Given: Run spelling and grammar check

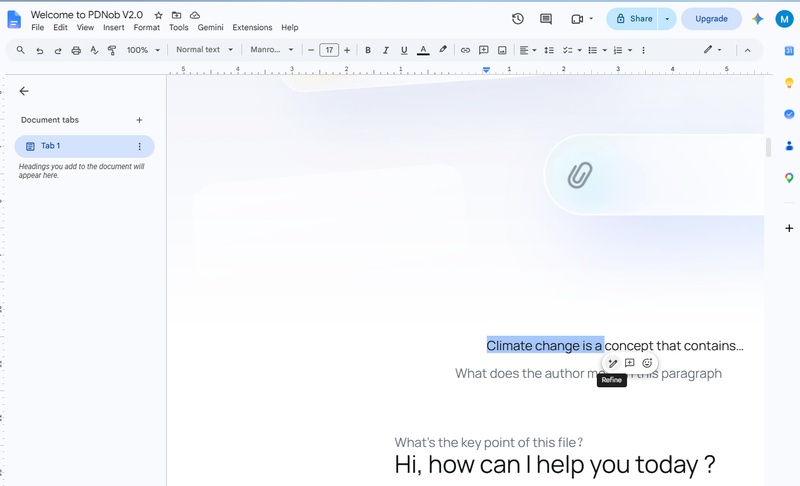Looking at the screenshot, I should pos(94,50).
